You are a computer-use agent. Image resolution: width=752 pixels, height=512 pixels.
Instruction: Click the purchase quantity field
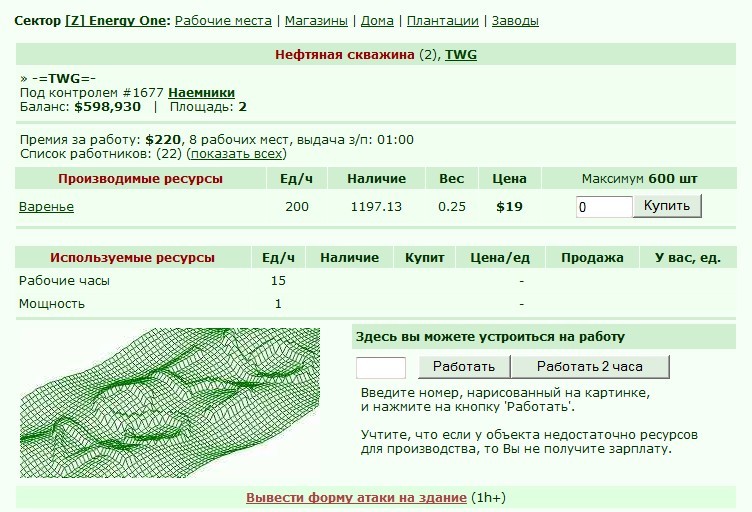604,207
